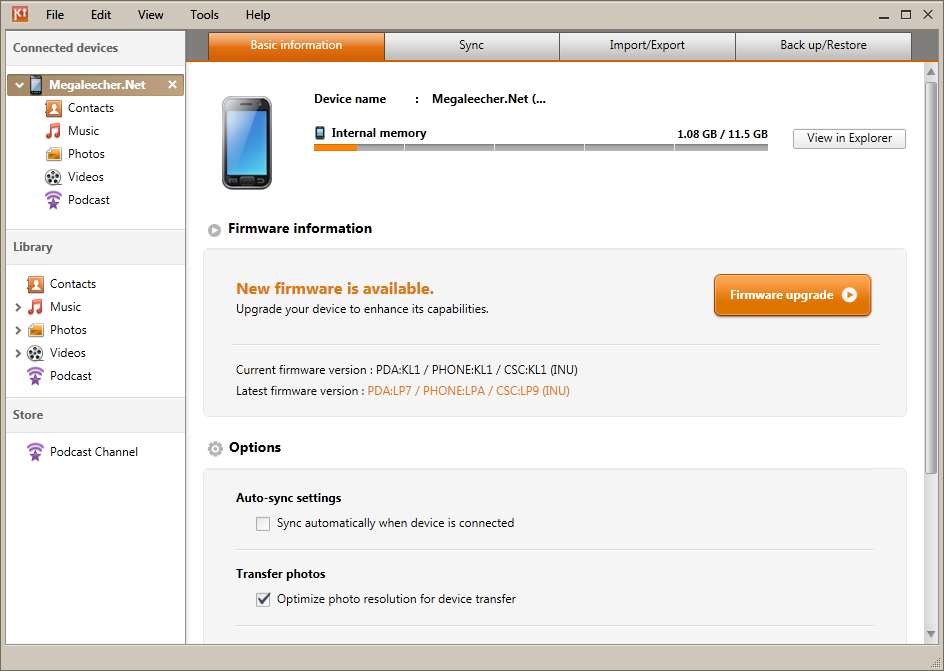Click the latest firmware version text PDA:LP7
Screen dimensions: 944x671
[468, 391]
